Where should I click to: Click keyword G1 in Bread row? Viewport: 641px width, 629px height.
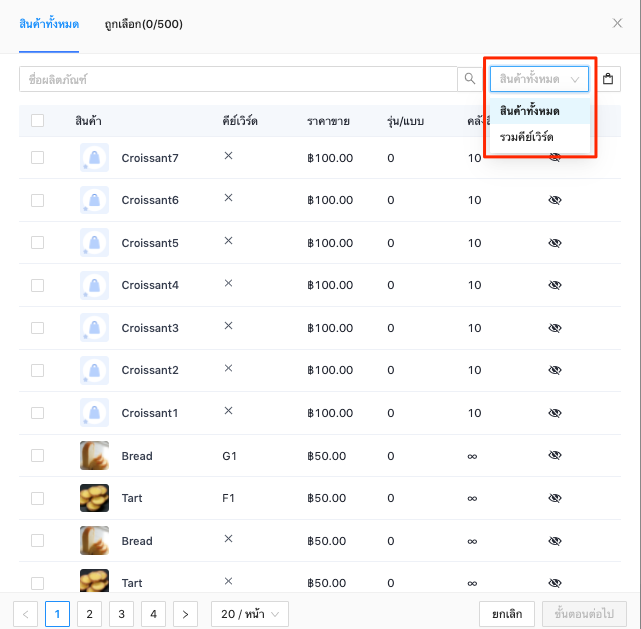point(229,456)
